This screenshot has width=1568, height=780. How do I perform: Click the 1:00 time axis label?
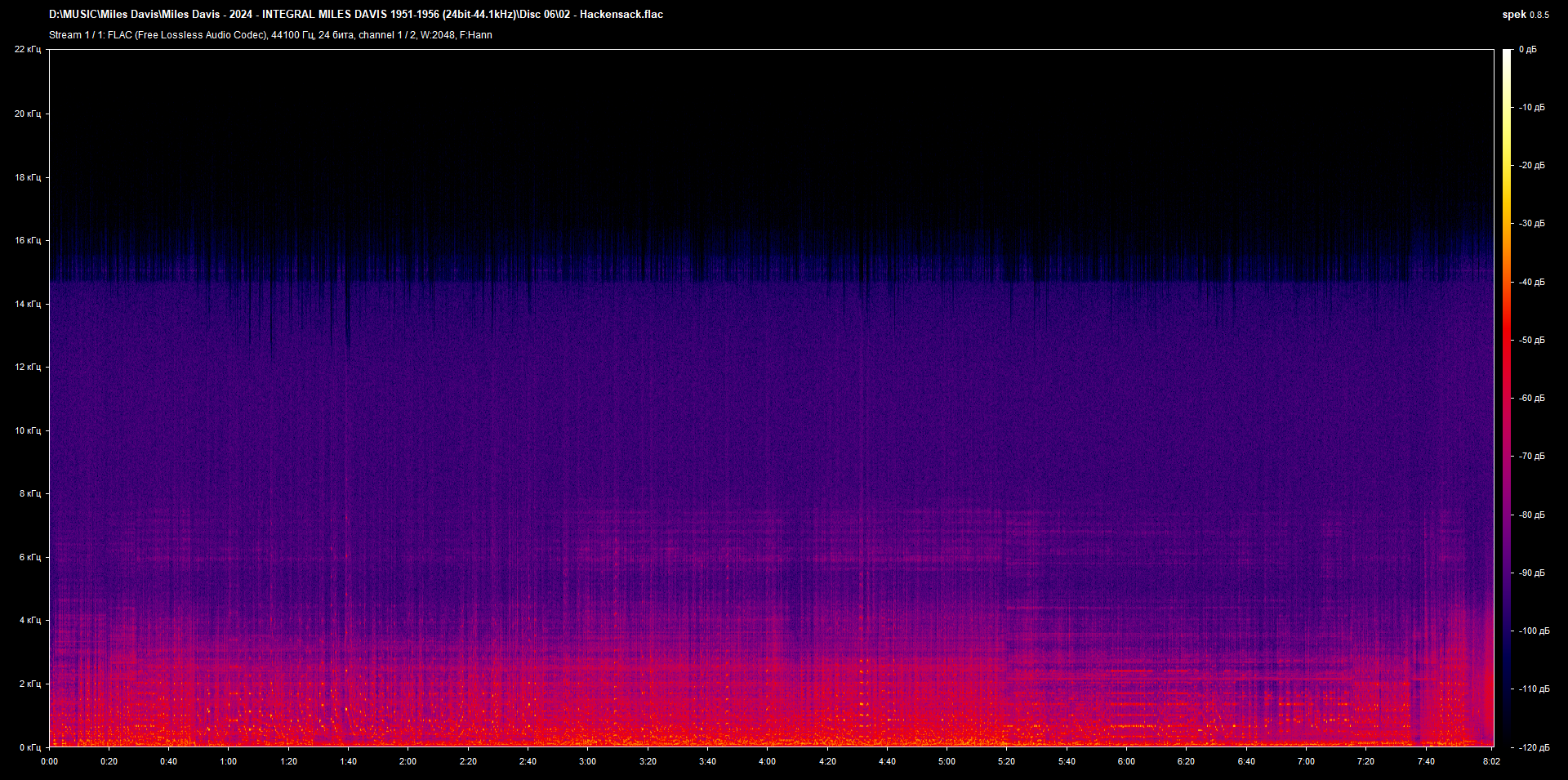coord(229,761)
